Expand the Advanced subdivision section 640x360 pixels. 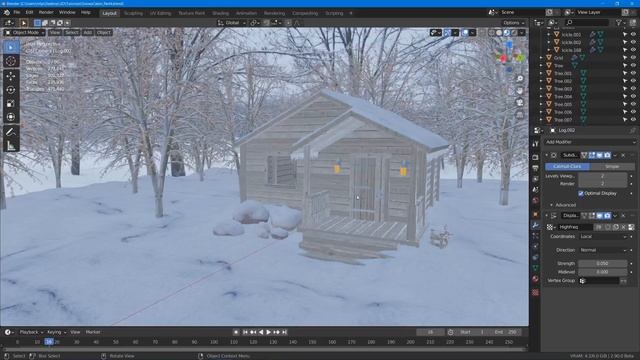point(551,205)
